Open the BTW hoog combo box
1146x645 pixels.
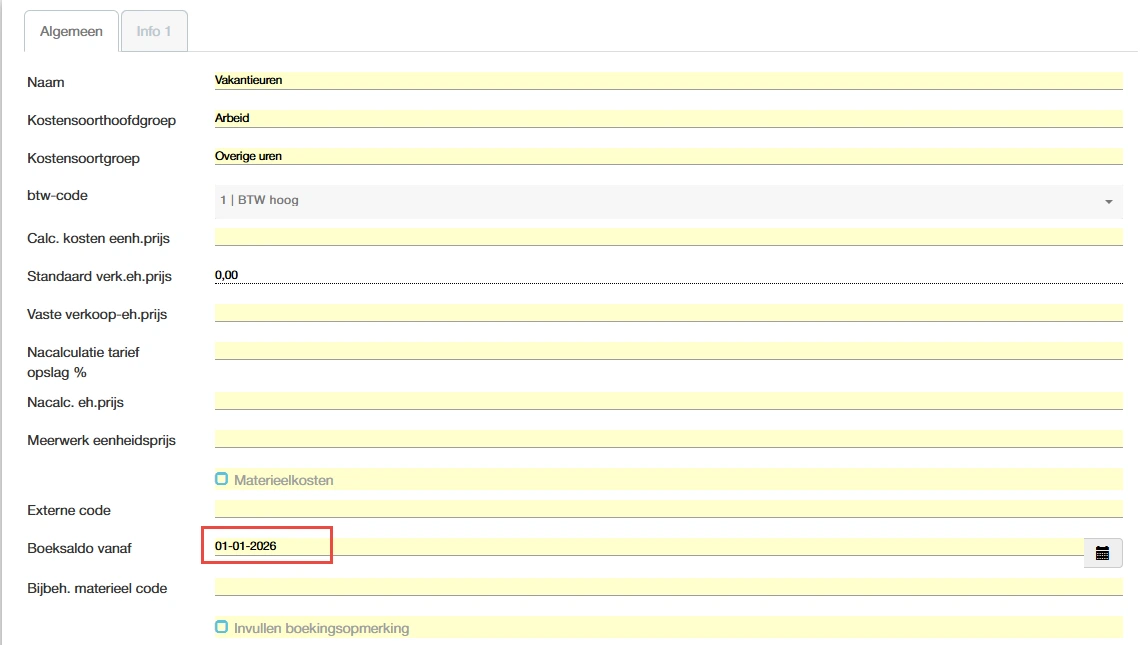(x=660, y=201)
